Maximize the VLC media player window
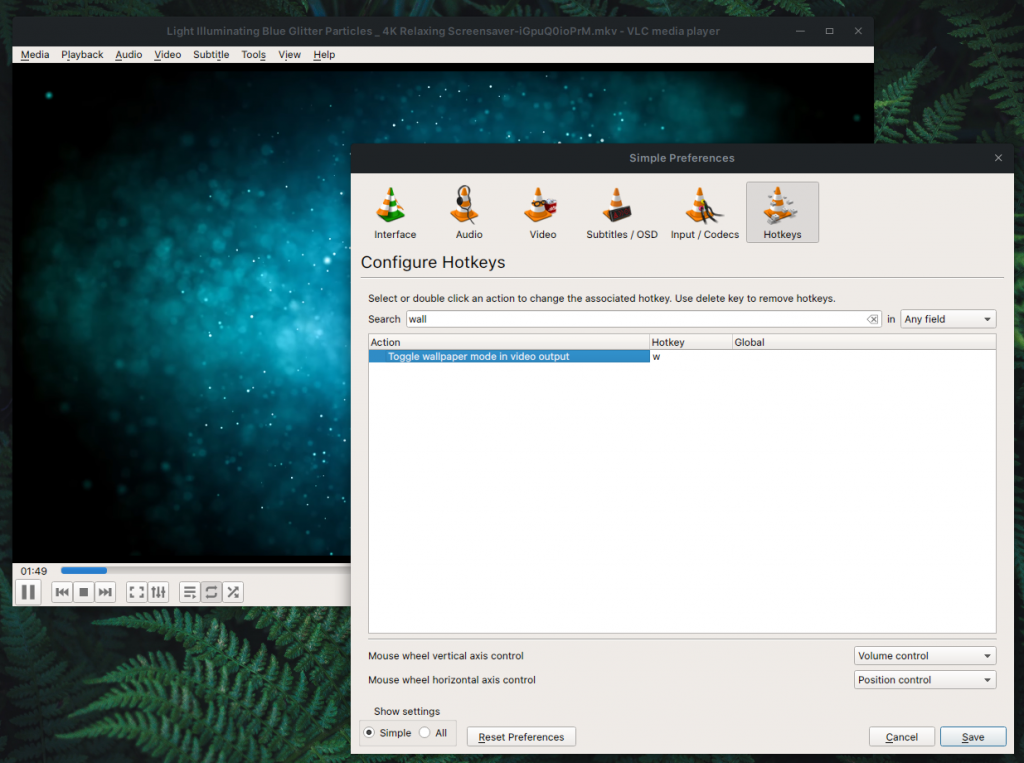 click(x=829, y=31)
